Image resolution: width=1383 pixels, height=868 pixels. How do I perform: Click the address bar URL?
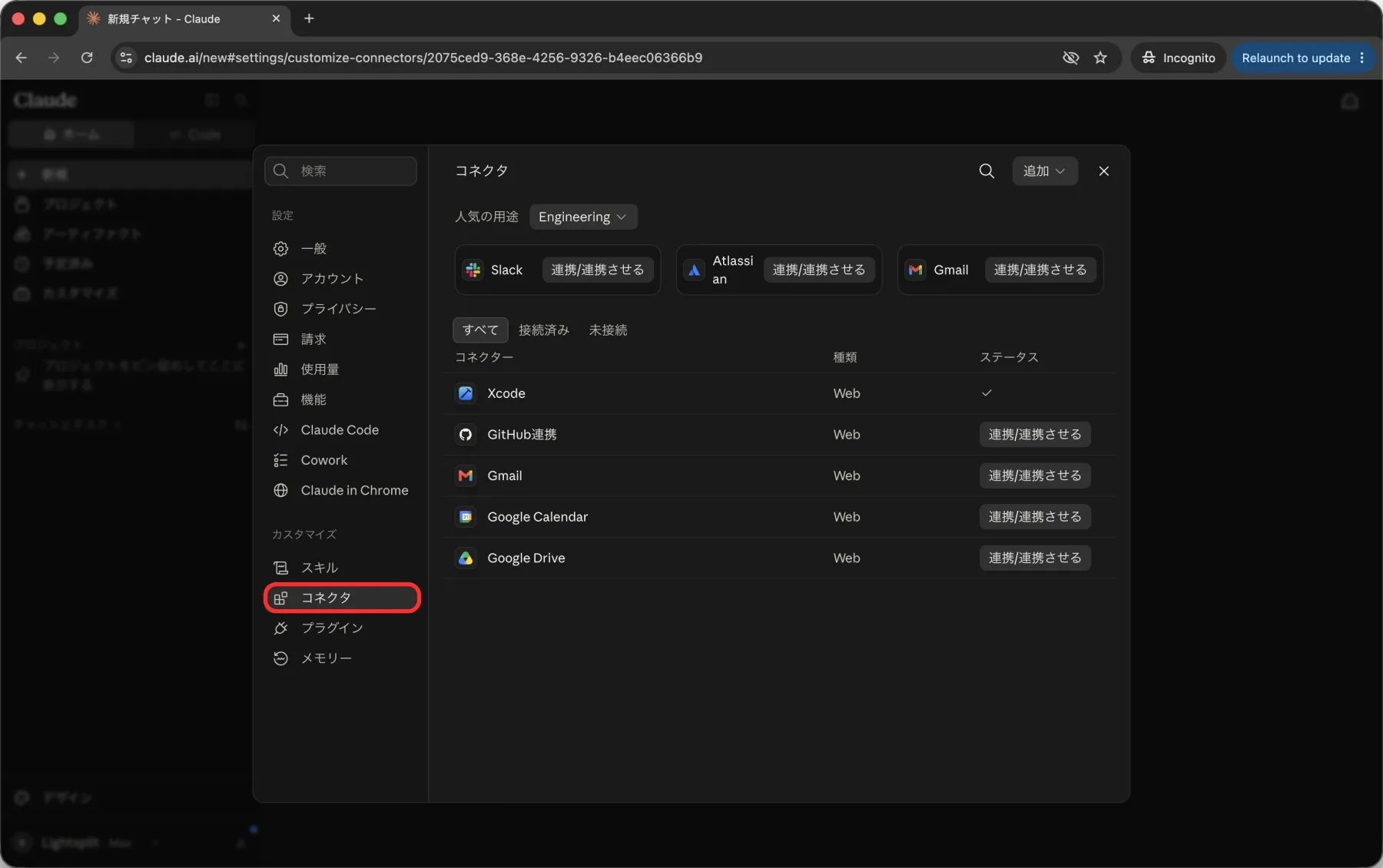423,58
